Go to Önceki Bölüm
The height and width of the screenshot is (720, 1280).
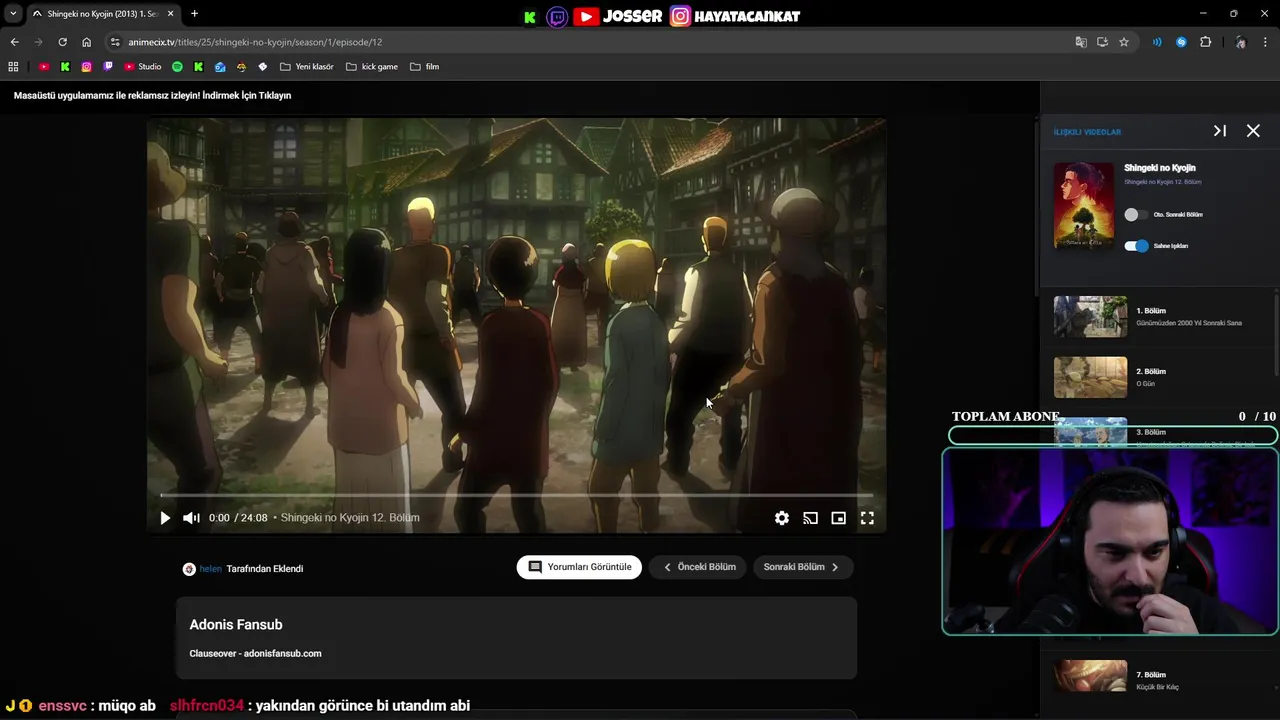point(699,567)
